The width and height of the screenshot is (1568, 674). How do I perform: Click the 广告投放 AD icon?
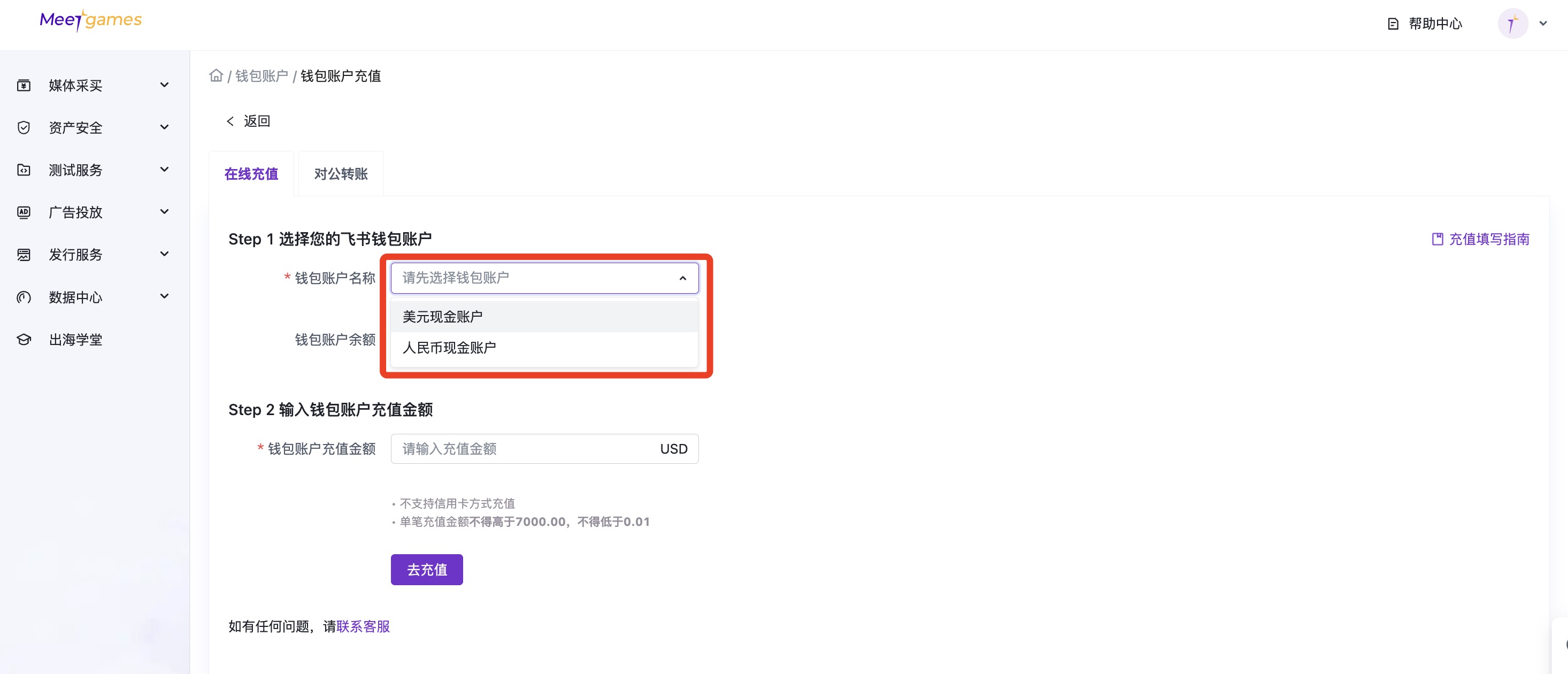pos(24,212)
